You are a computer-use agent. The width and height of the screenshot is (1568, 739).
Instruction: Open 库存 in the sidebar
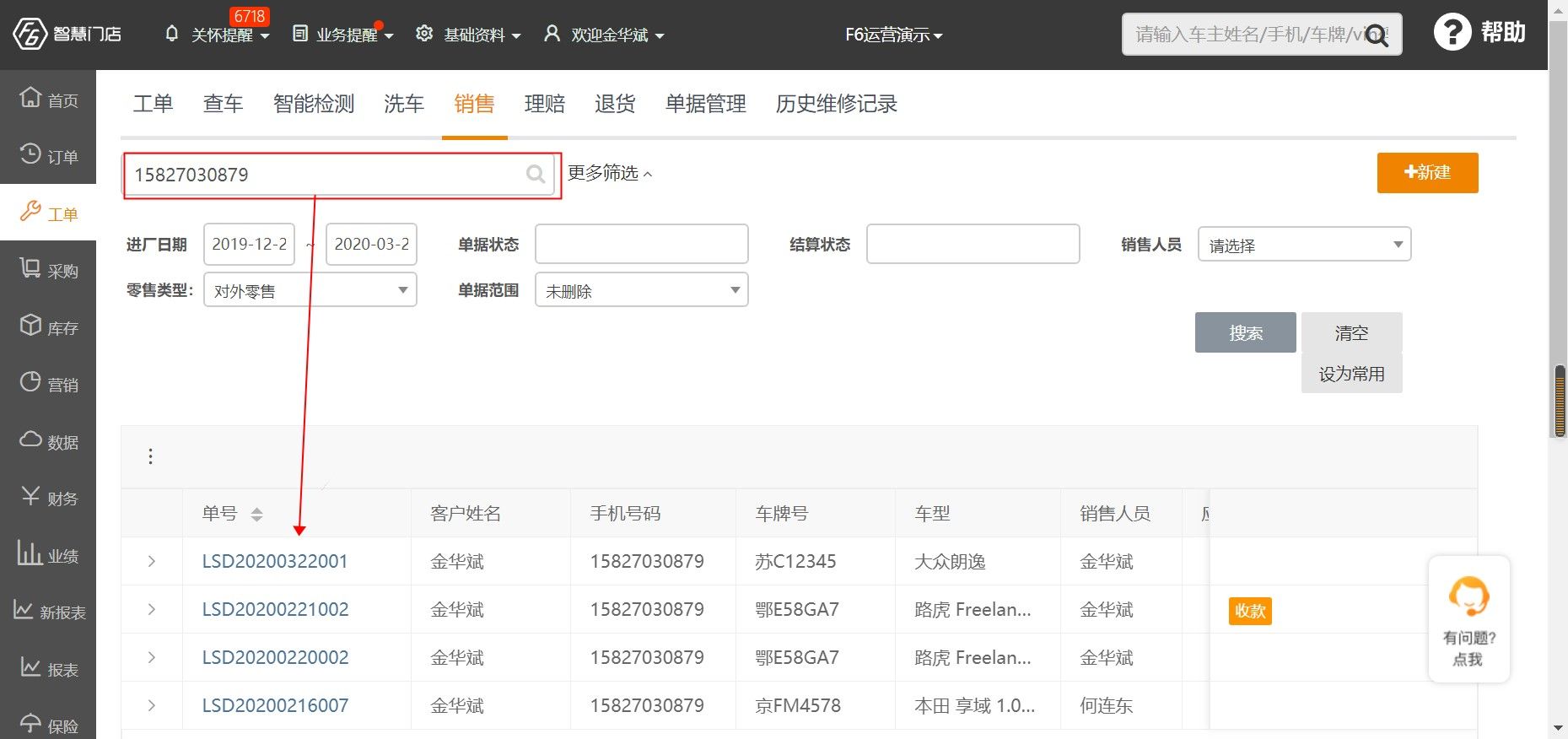tap(48, 327)
